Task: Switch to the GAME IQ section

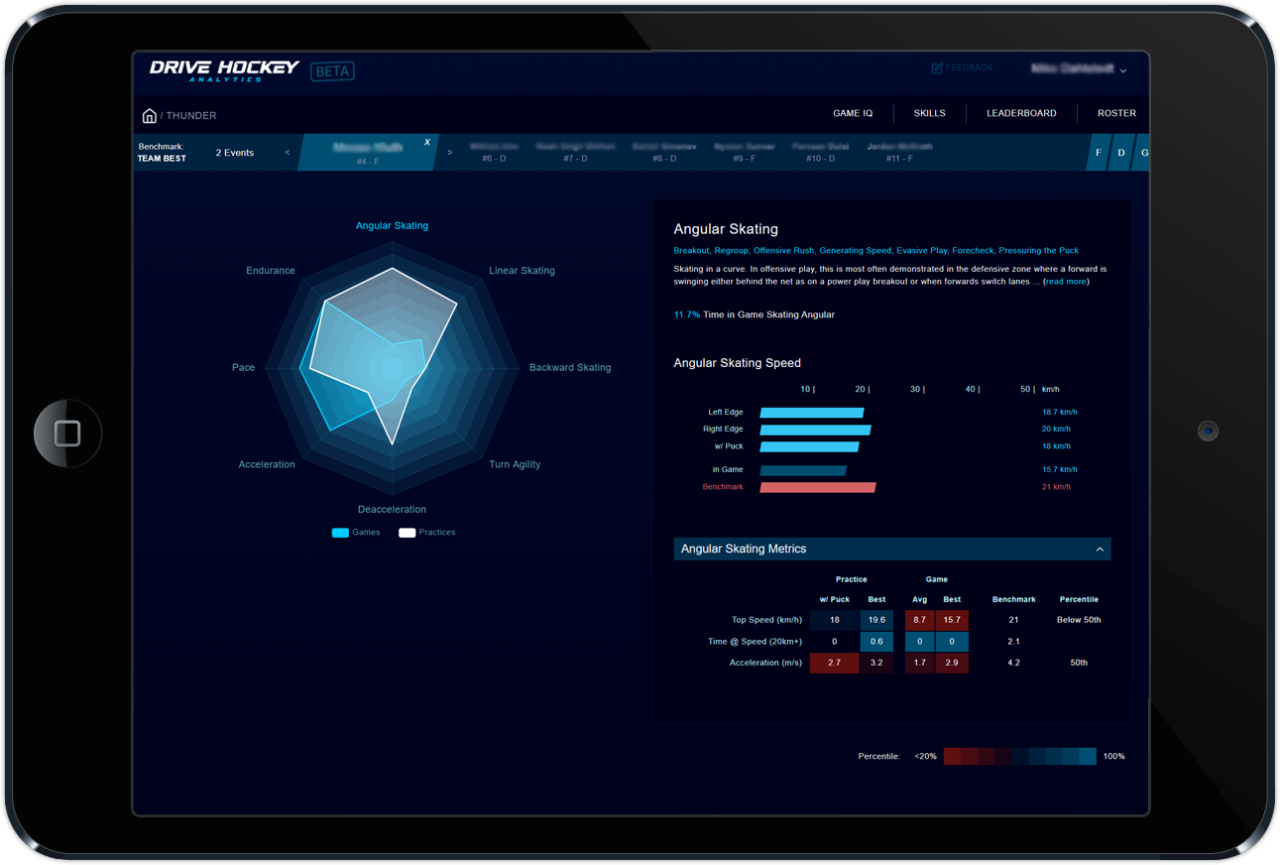Action: pos(852,113)
